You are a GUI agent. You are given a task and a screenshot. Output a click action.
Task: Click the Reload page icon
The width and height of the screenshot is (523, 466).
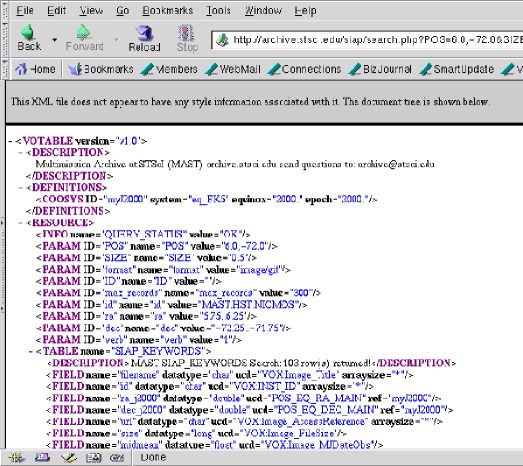tap(144, 33)
